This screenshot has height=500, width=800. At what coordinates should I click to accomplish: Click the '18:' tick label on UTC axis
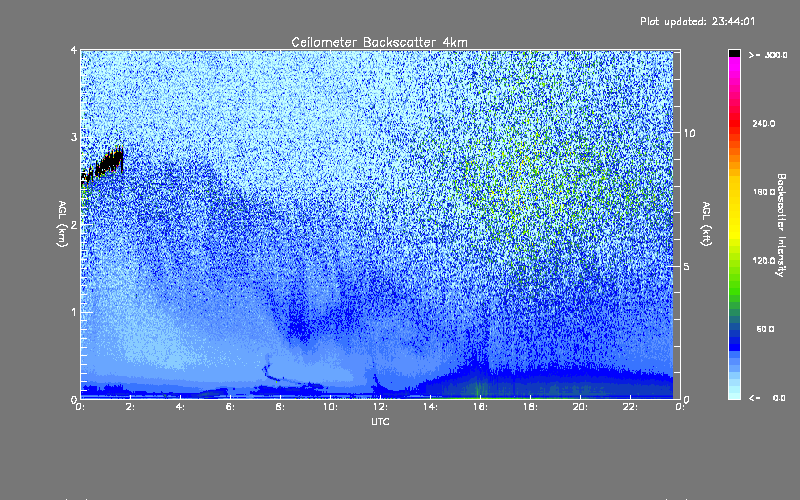[x=530, y=407]
